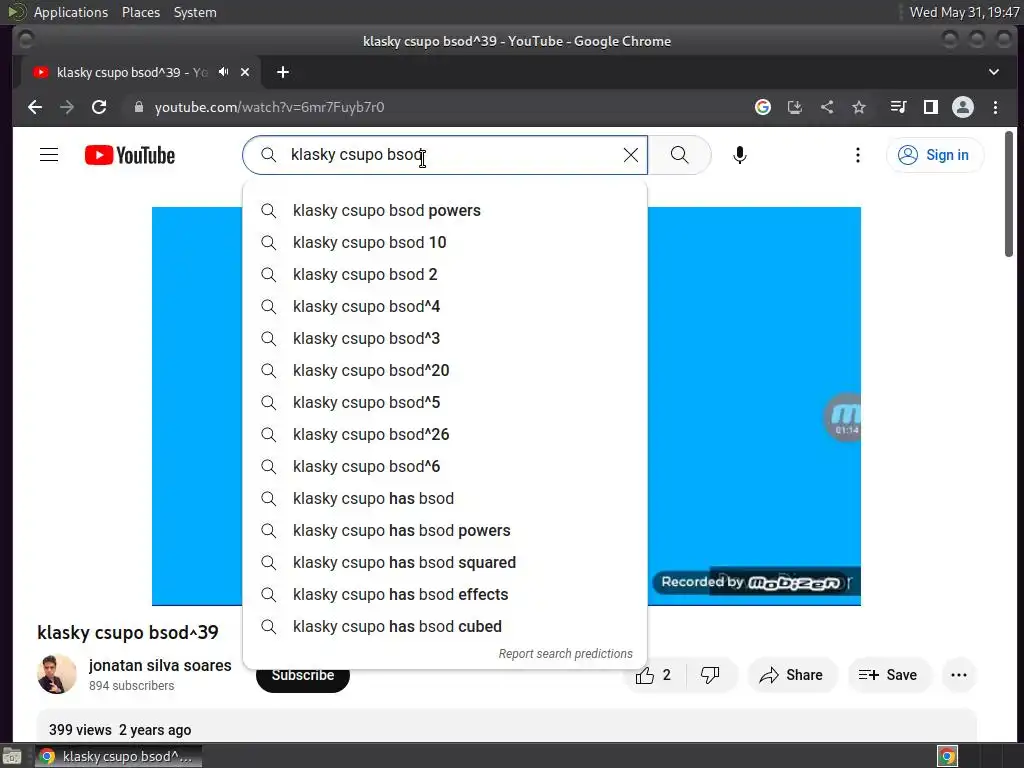This screenshot has height=768, width=1024.
Task: Open the jonatan silva soares channel name
Action: (x=160, y=665)
